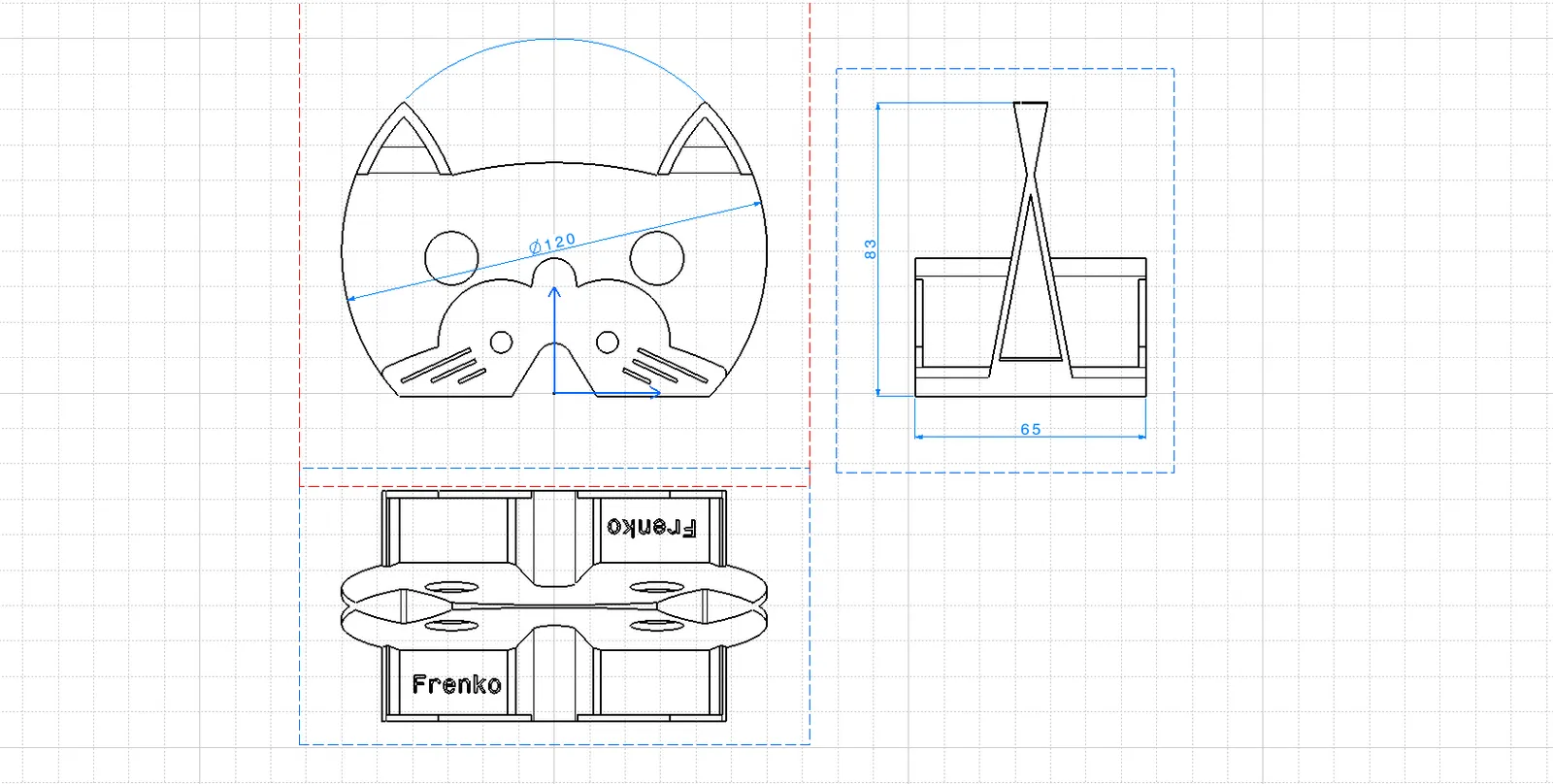Click the crossed triangular profile in side view
Viewport: 1553px width, 784px height.
(x=1031, y=233)
